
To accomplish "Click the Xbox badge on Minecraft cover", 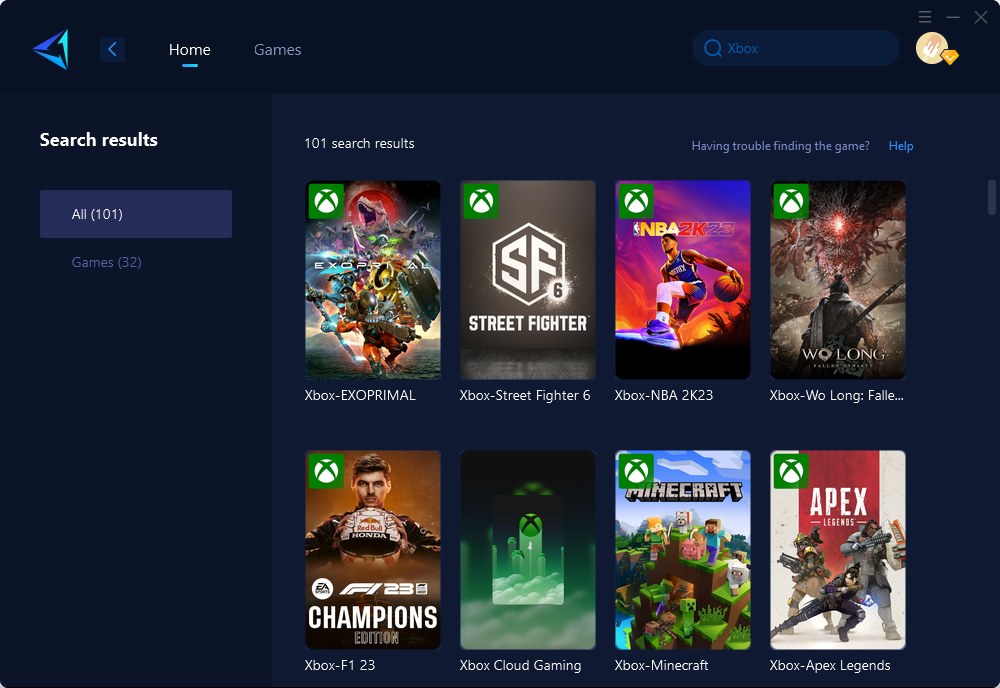I will pos(636,471).
